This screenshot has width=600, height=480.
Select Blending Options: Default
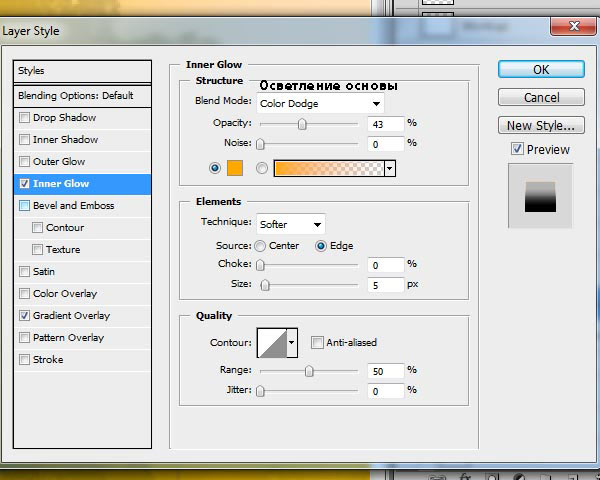coord(82,96)
